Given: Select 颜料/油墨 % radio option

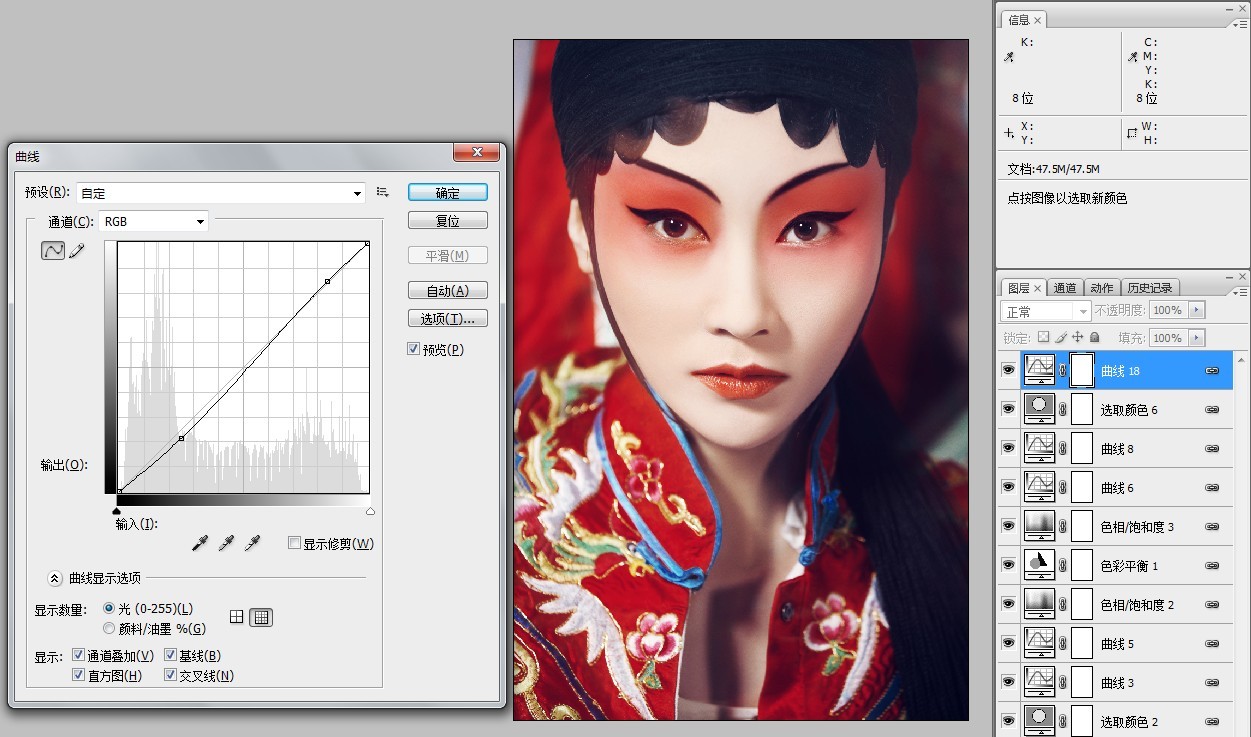Looking at the screenshot, I should 109,628.
